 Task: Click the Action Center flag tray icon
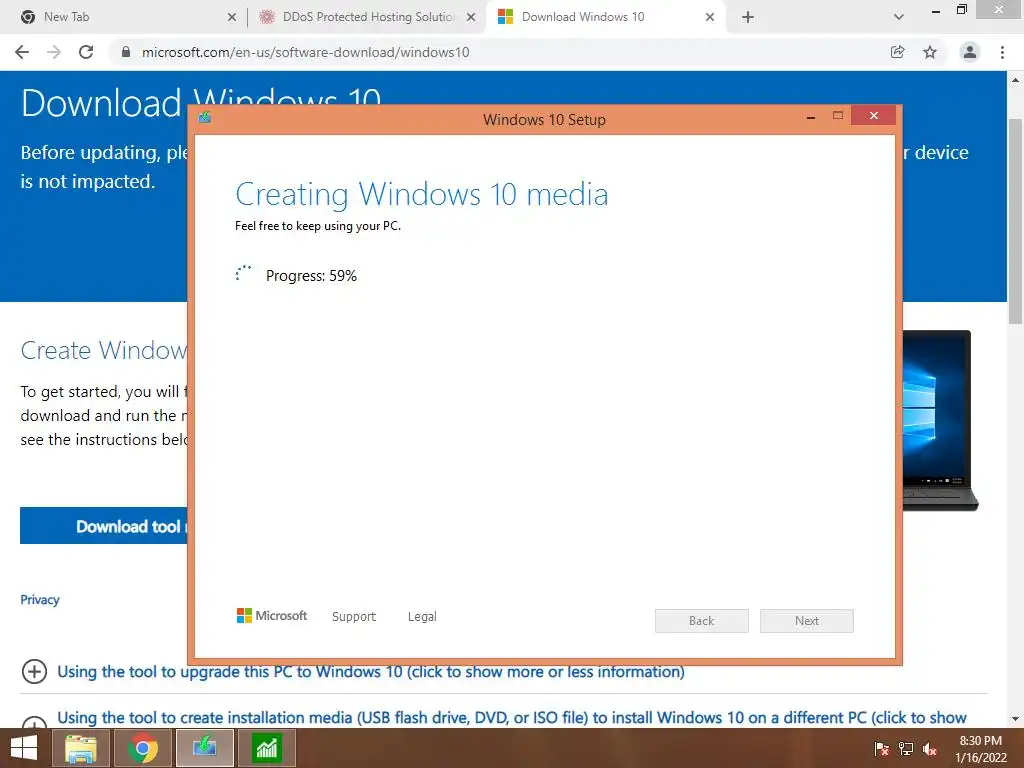(x=882, y=749)
